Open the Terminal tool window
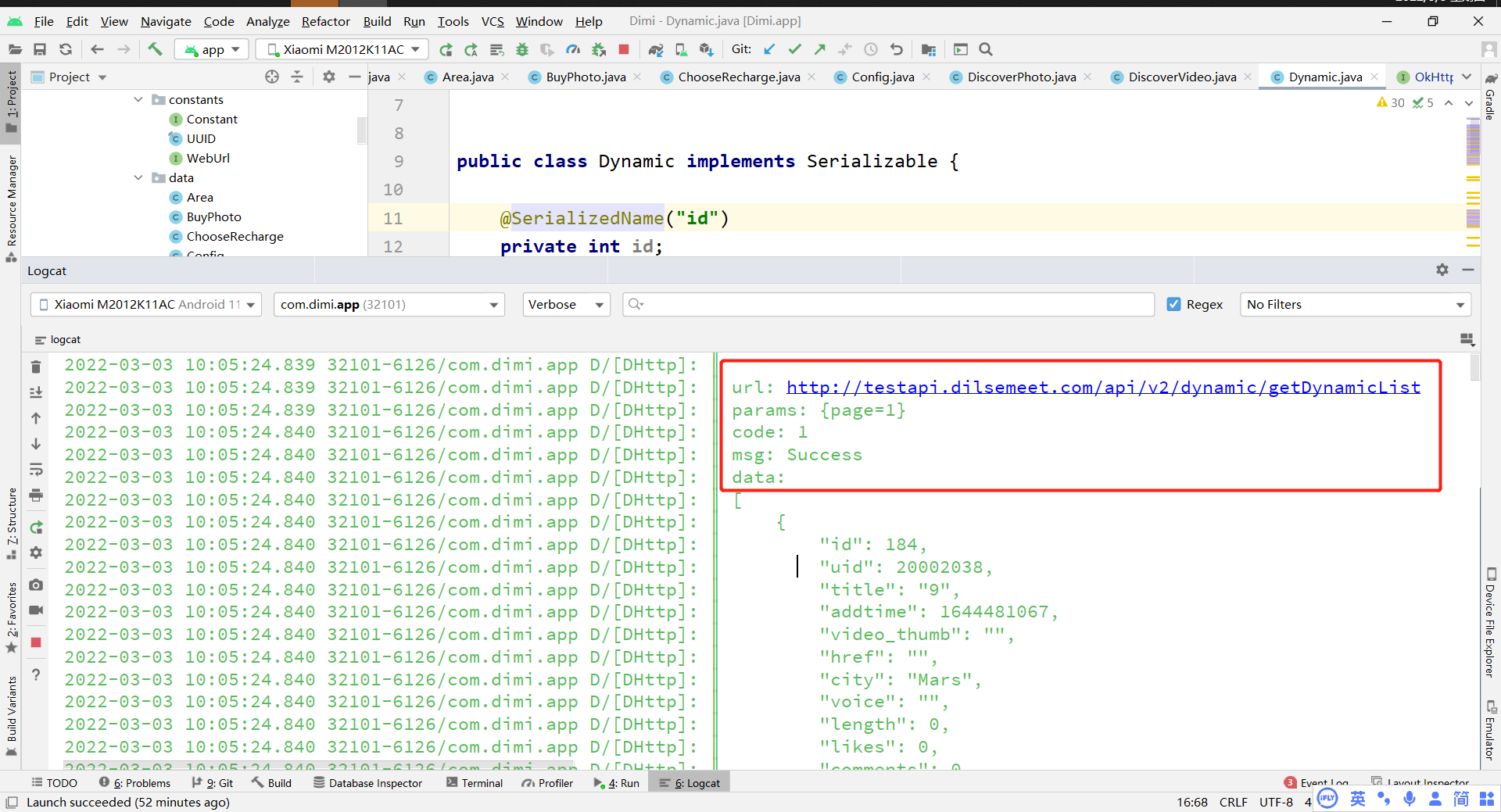The image size is (1501, 812). pyautogui.click(x=475, y=782)
